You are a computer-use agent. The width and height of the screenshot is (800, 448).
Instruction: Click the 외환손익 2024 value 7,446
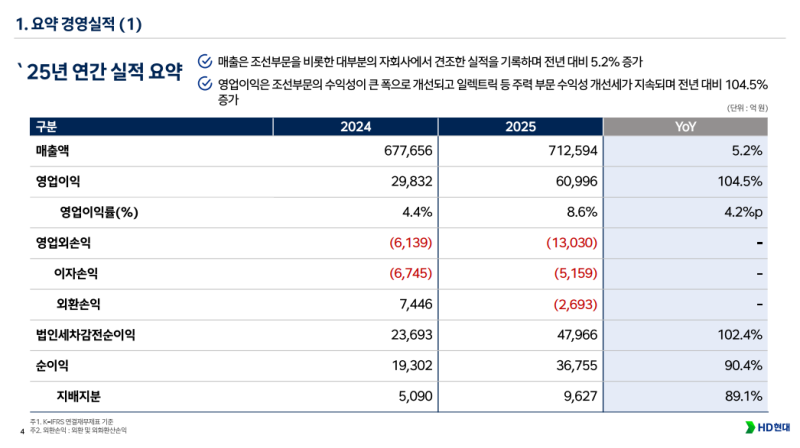tap(410, 304)
